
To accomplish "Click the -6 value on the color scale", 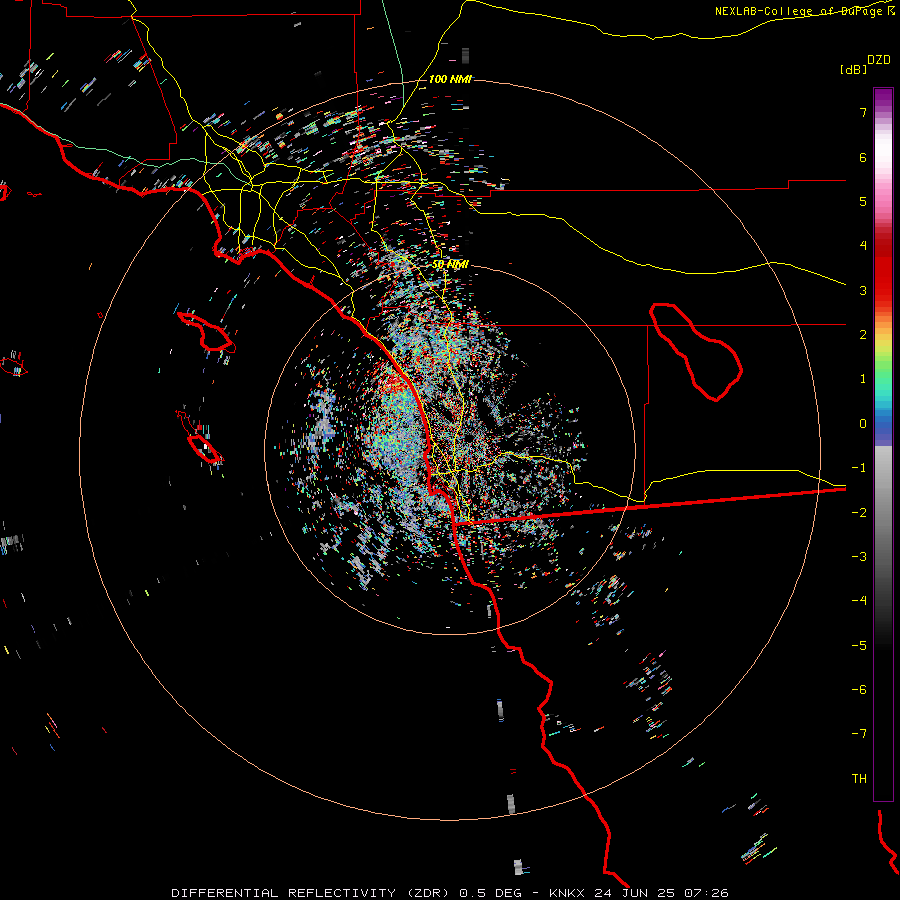I will pos(859,689).
